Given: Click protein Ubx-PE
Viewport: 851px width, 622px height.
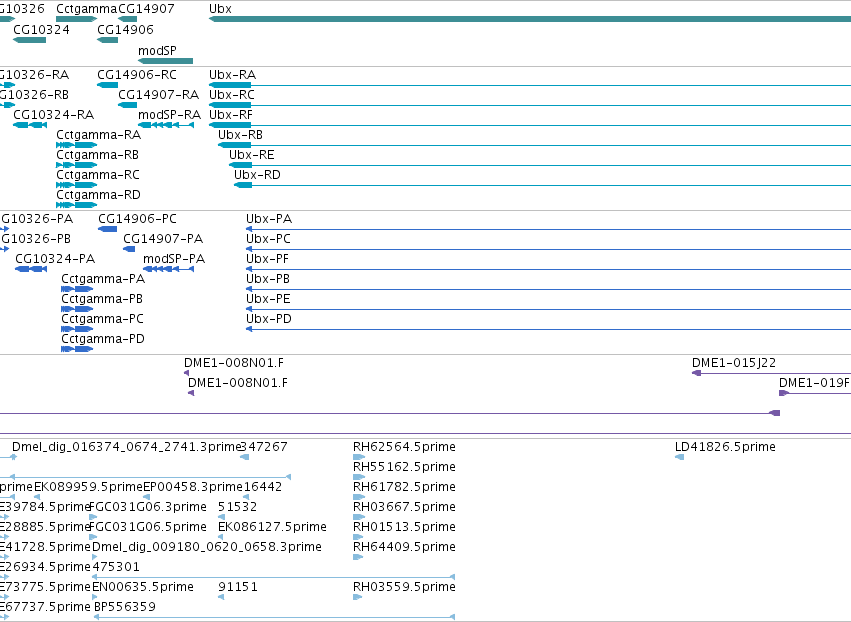Looking at the screenshot, I should 268,299.
